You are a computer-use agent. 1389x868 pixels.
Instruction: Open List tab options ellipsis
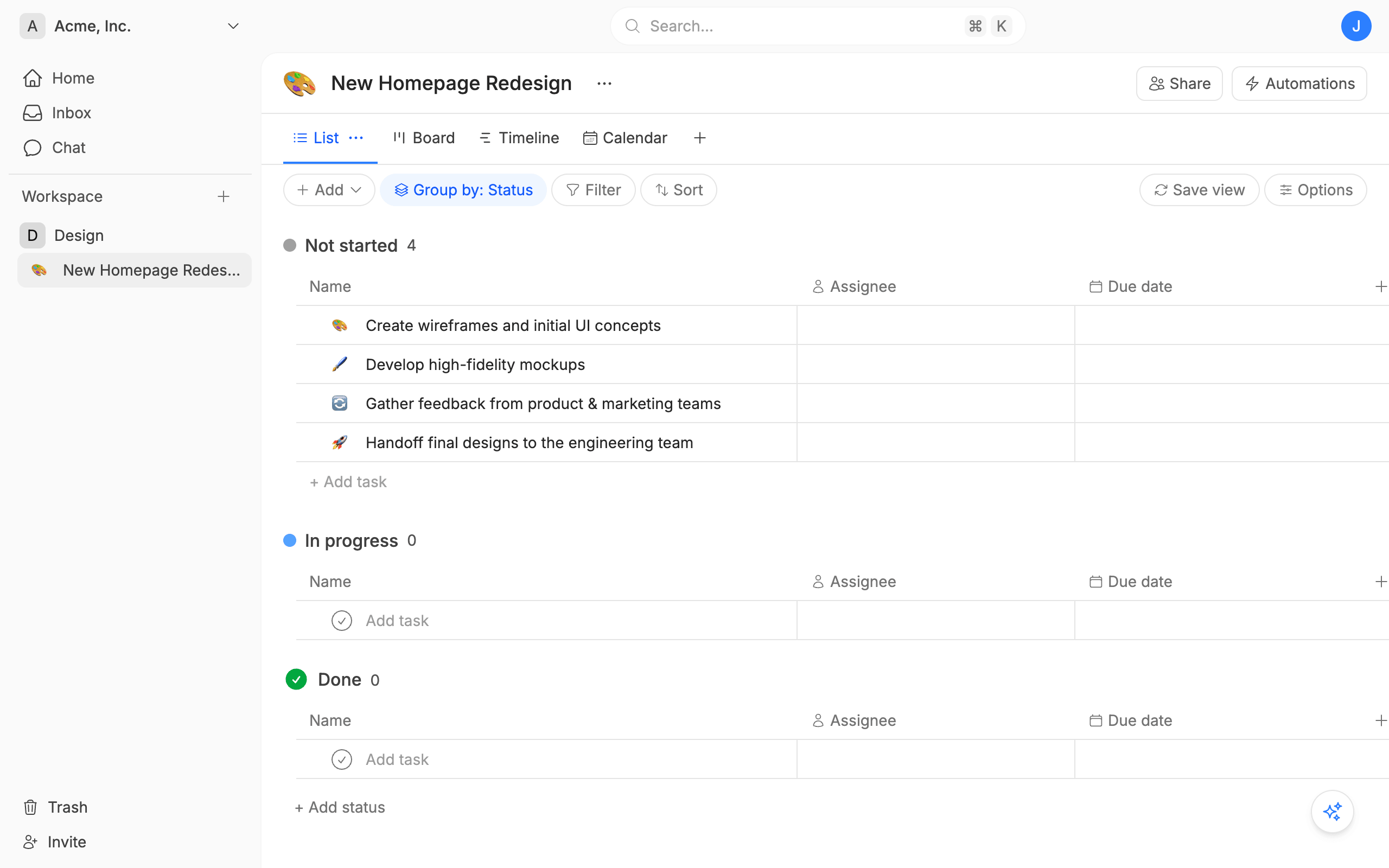pos(356,138)
